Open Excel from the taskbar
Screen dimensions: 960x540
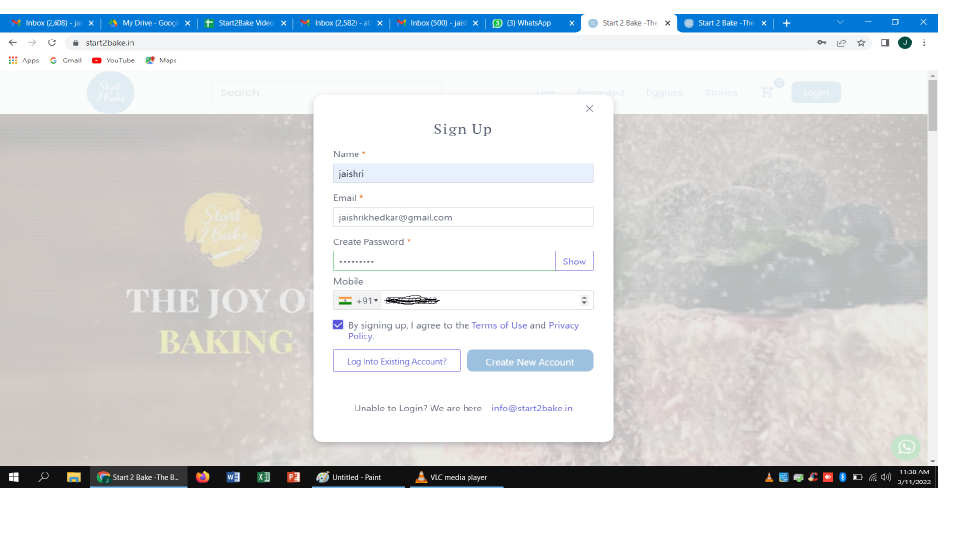[x=263, y=477]
